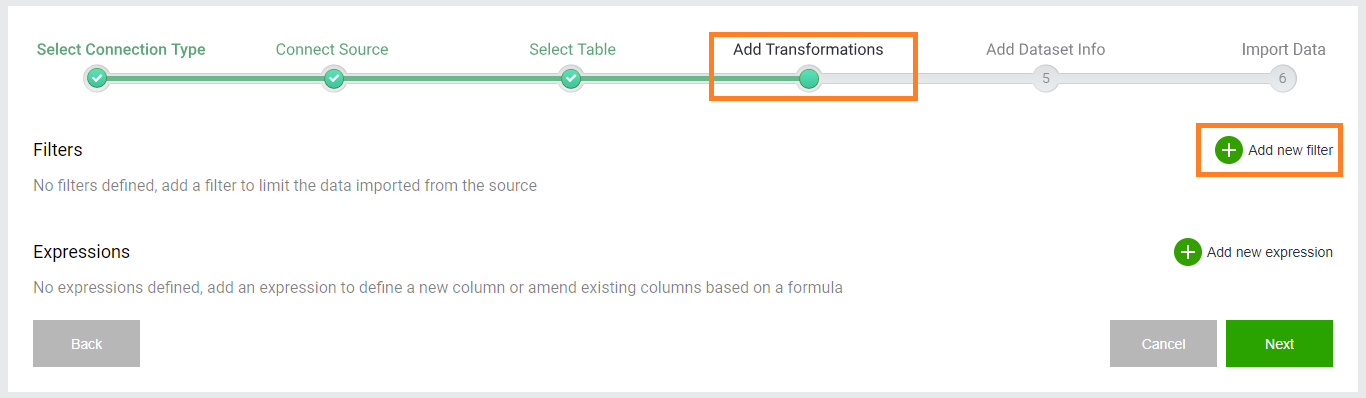1366x398 pixels.
Task: Click the Cancel button
Action: pos(1163,344)
